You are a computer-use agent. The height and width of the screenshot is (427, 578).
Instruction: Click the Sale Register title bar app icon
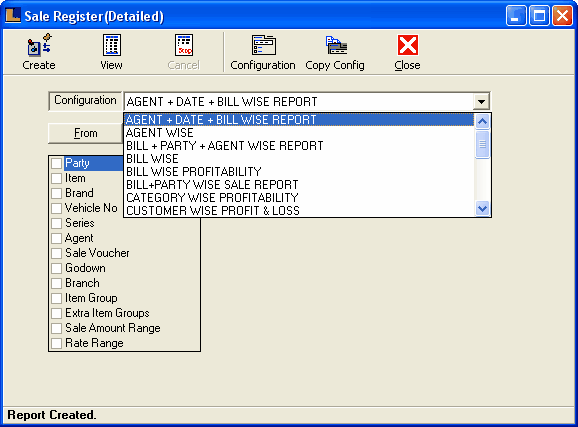(13, 15)
